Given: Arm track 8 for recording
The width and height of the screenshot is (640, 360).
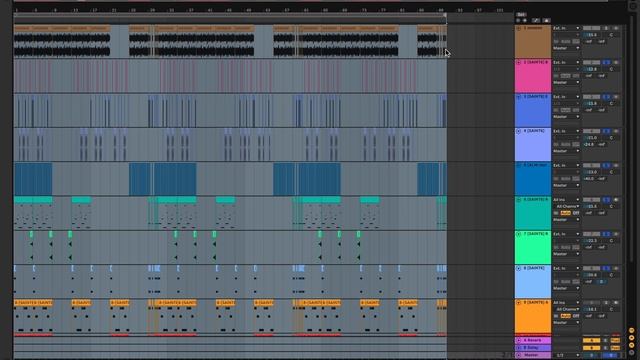Looking at the screenshot, I should click(x=616, y=268).
